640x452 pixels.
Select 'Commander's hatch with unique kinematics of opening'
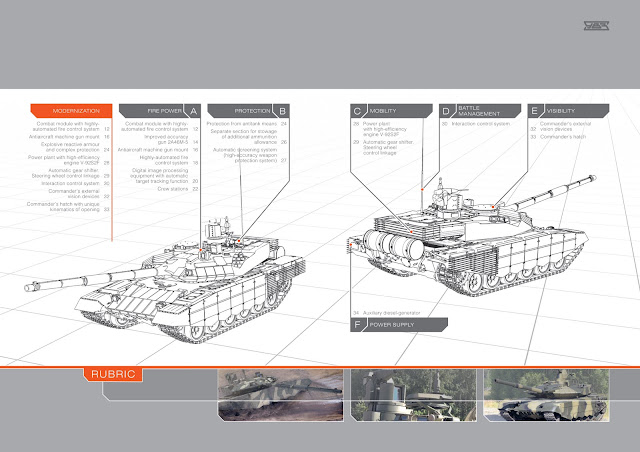[68, 207]
